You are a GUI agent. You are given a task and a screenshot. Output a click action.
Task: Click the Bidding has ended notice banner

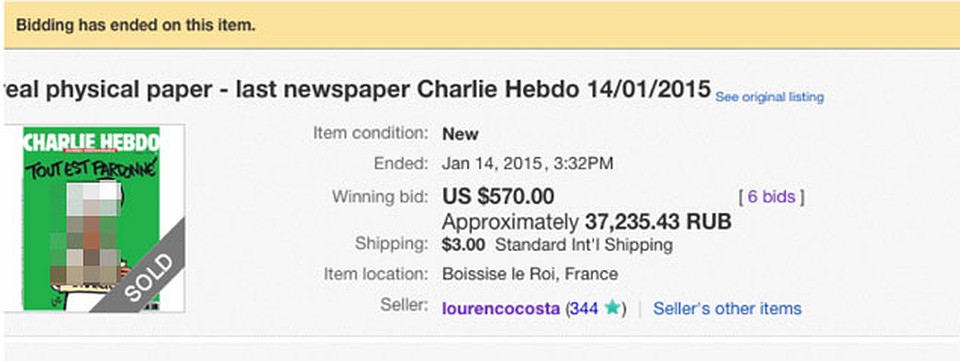point(482,25)
